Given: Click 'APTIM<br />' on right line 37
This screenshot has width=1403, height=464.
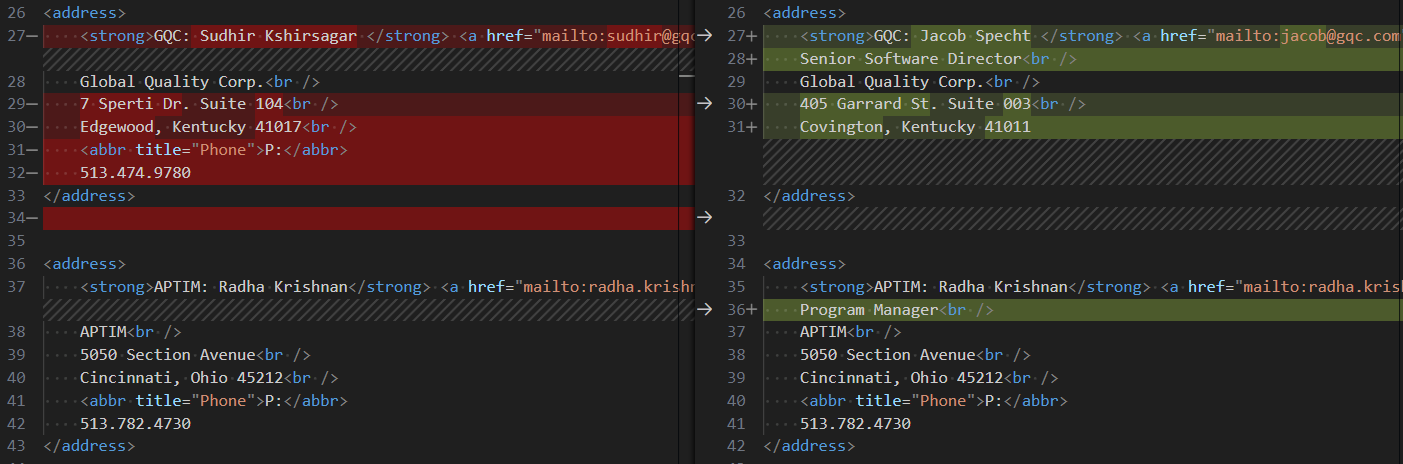Looking at the screenshot, I should coord(851,333).
